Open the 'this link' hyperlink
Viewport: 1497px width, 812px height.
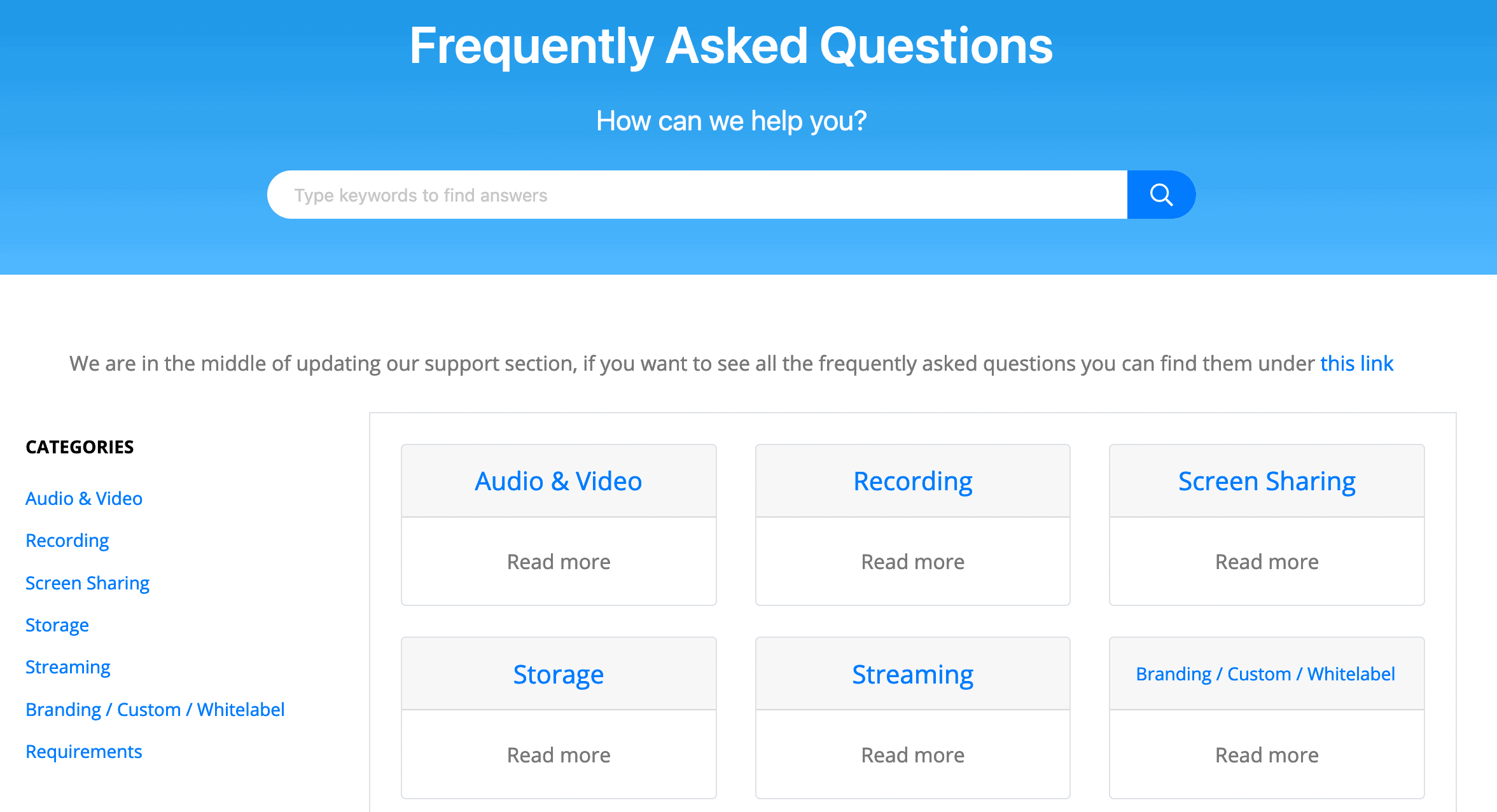coord(1356,363)
